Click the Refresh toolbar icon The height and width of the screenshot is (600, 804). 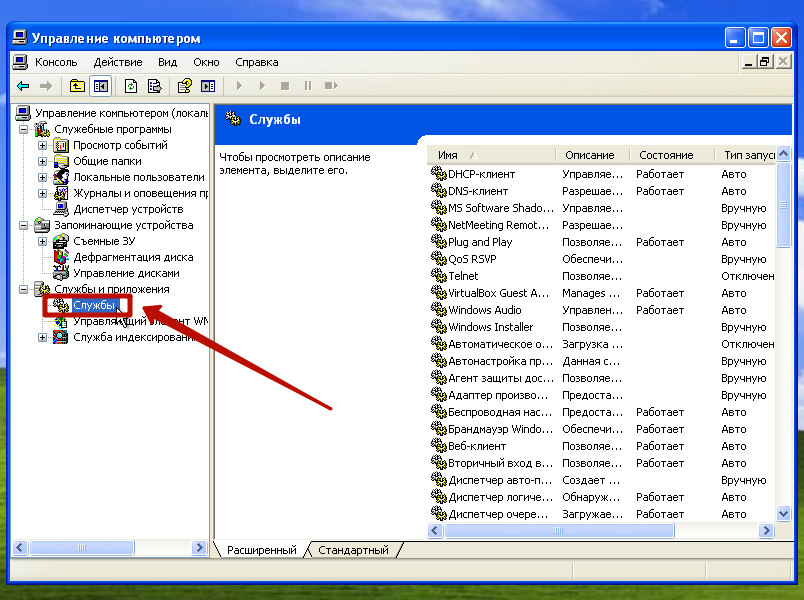pyautogui.click(x=131, y=86)
